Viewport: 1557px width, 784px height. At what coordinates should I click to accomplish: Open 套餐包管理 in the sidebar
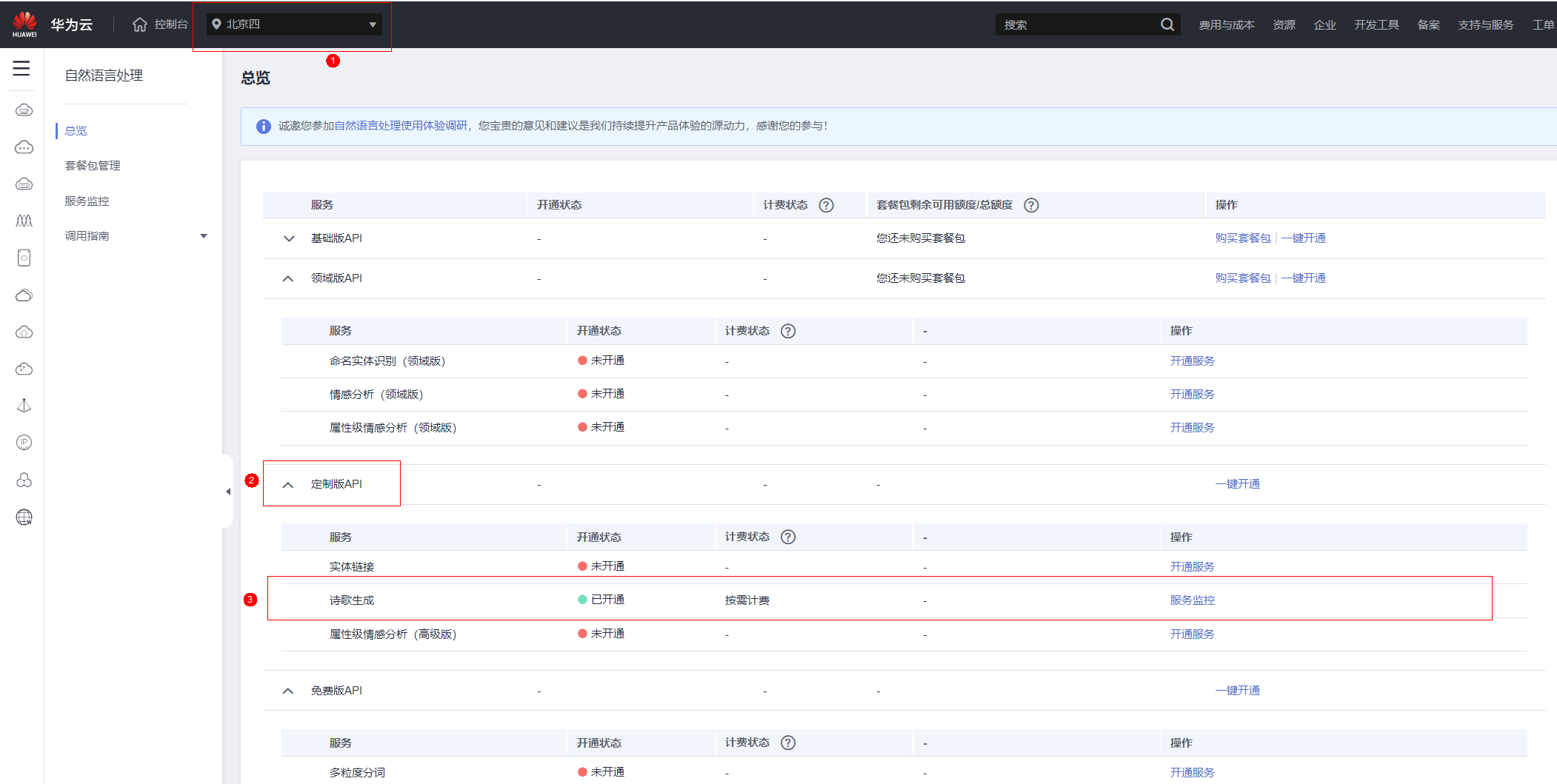click(x=93, y=166)
